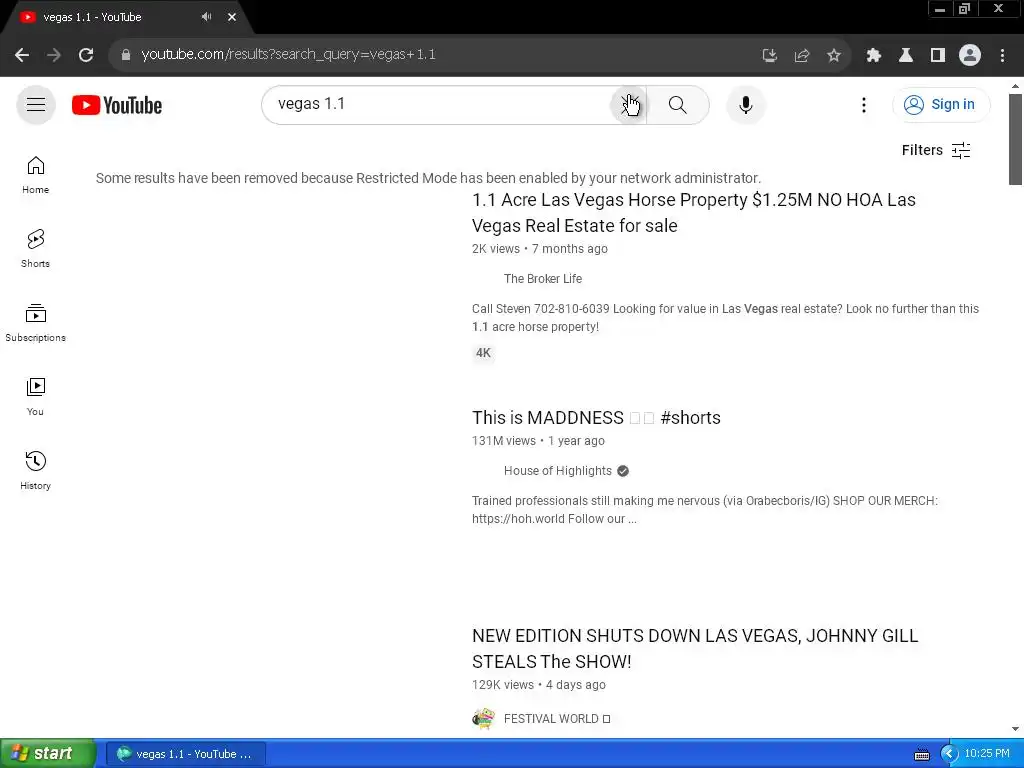Run search with magnifier button
The width and height of the screenshot is (1024, 768).
coord(678,104)
